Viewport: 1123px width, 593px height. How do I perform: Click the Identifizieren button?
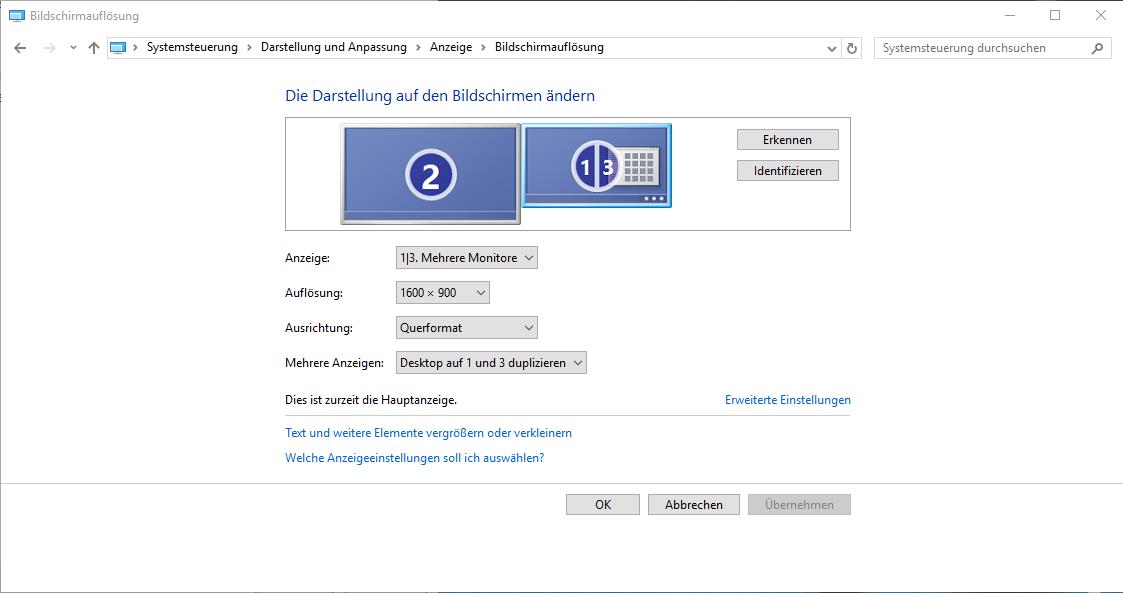point(787,170)
